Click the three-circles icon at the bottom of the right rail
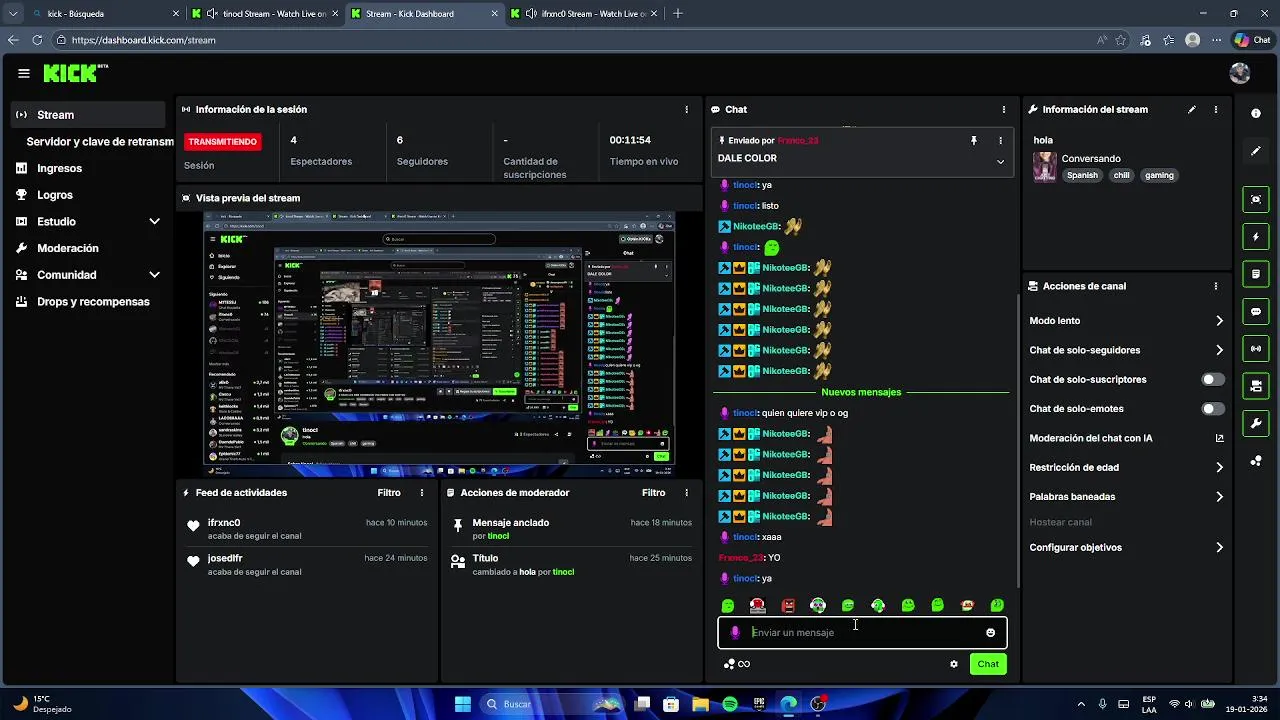This screenshot has height=720, width=1280. click(1256, 461)
